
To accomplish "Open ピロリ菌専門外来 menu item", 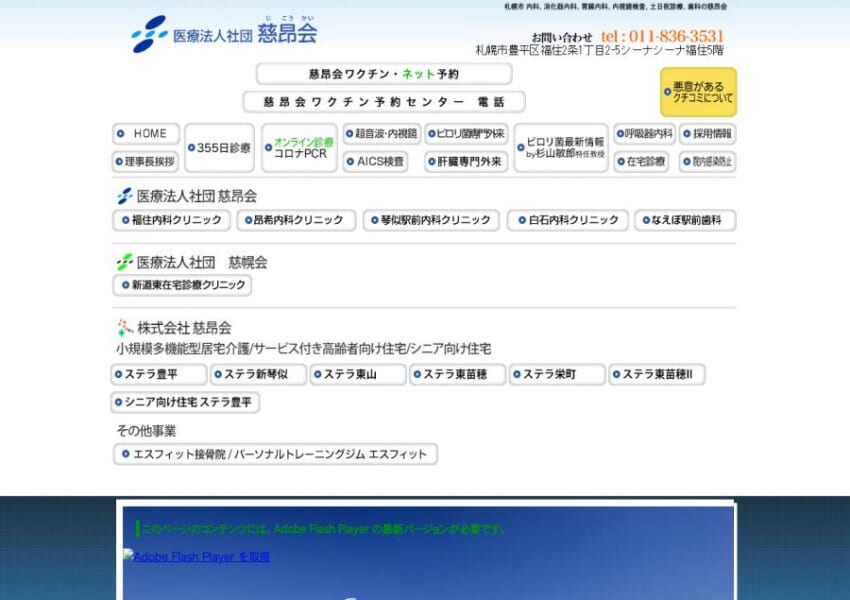I will tap(466, 133).
